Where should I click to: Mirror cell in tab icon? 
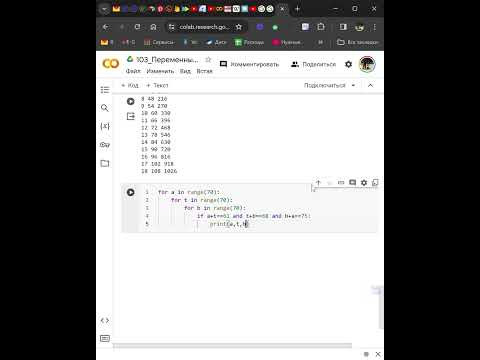click(375, 183)
